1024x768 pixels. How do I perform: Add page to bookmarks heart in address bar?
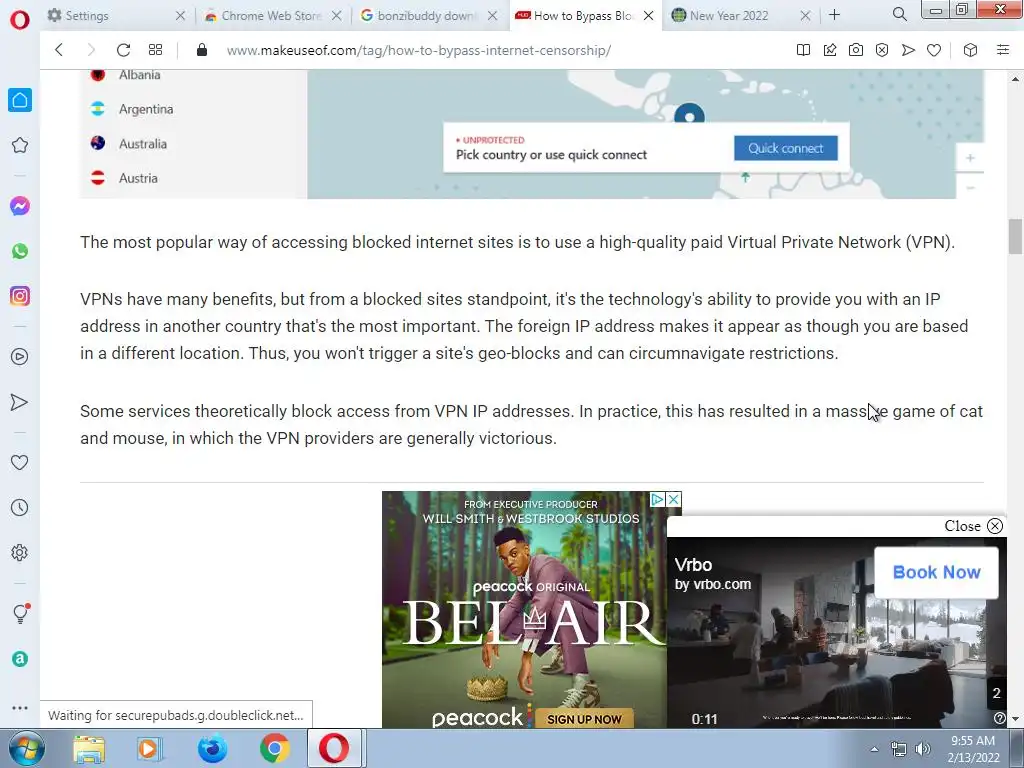(x=934, y=50)
